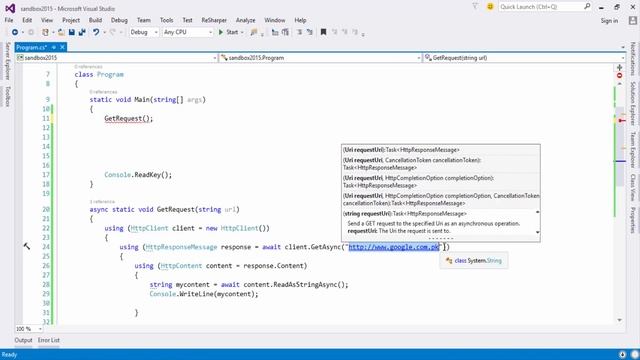This screenshot has width=640, height=360.
Task: Open the Debug configuration dropdown
Action: [x=144, y=32]
